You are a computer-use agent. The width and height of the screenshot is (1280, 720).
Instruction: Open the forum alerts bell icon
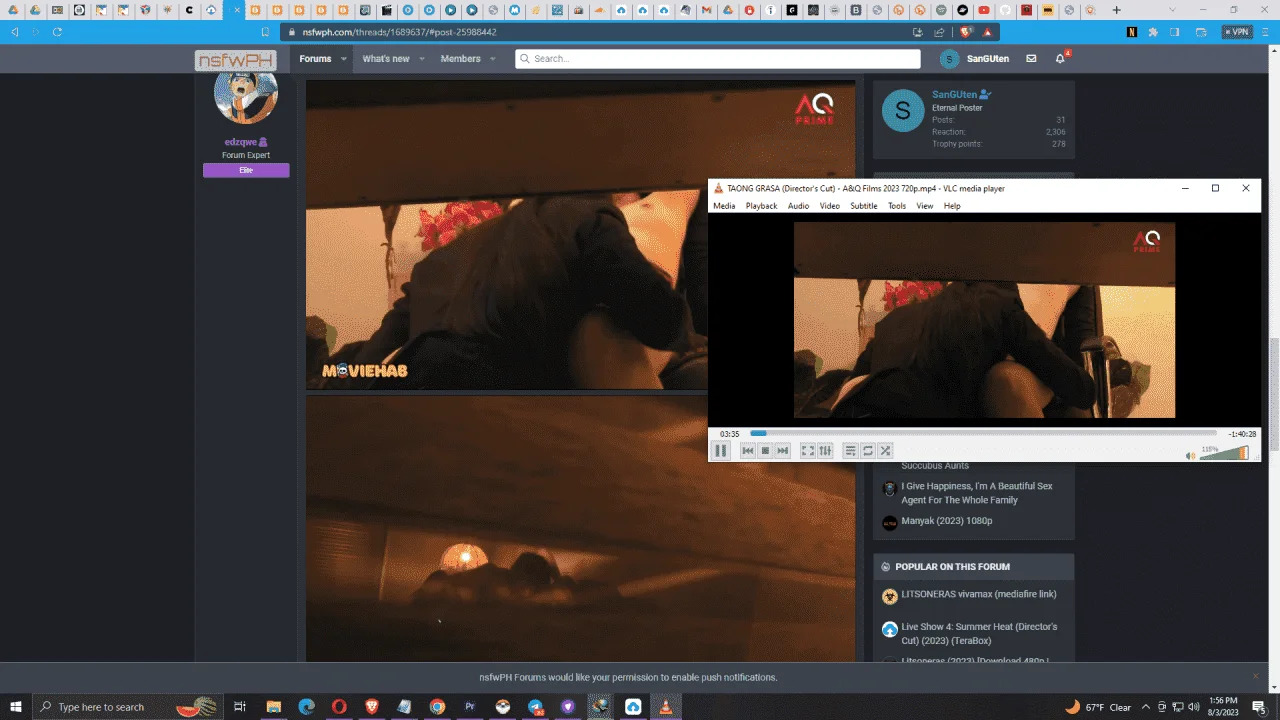coord(1060,59)
